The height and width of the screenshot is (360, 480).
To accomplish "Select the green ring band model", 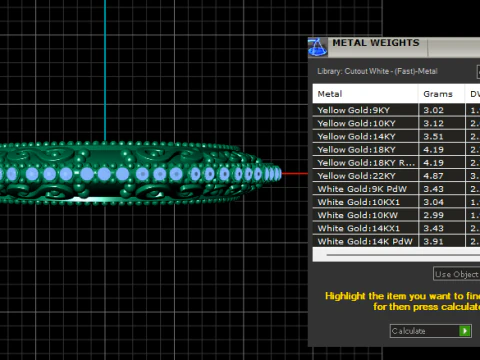I will [x=140, y=173].
